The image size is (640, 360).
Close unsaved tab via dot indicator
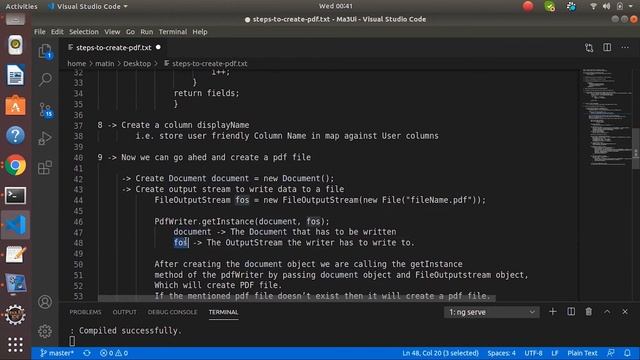click(158, 47)
